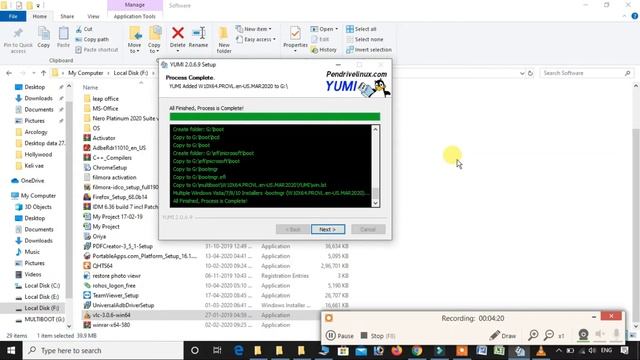Stop the screen recording
This screenshot has height=360, width=640.
[x=378, y=336]
